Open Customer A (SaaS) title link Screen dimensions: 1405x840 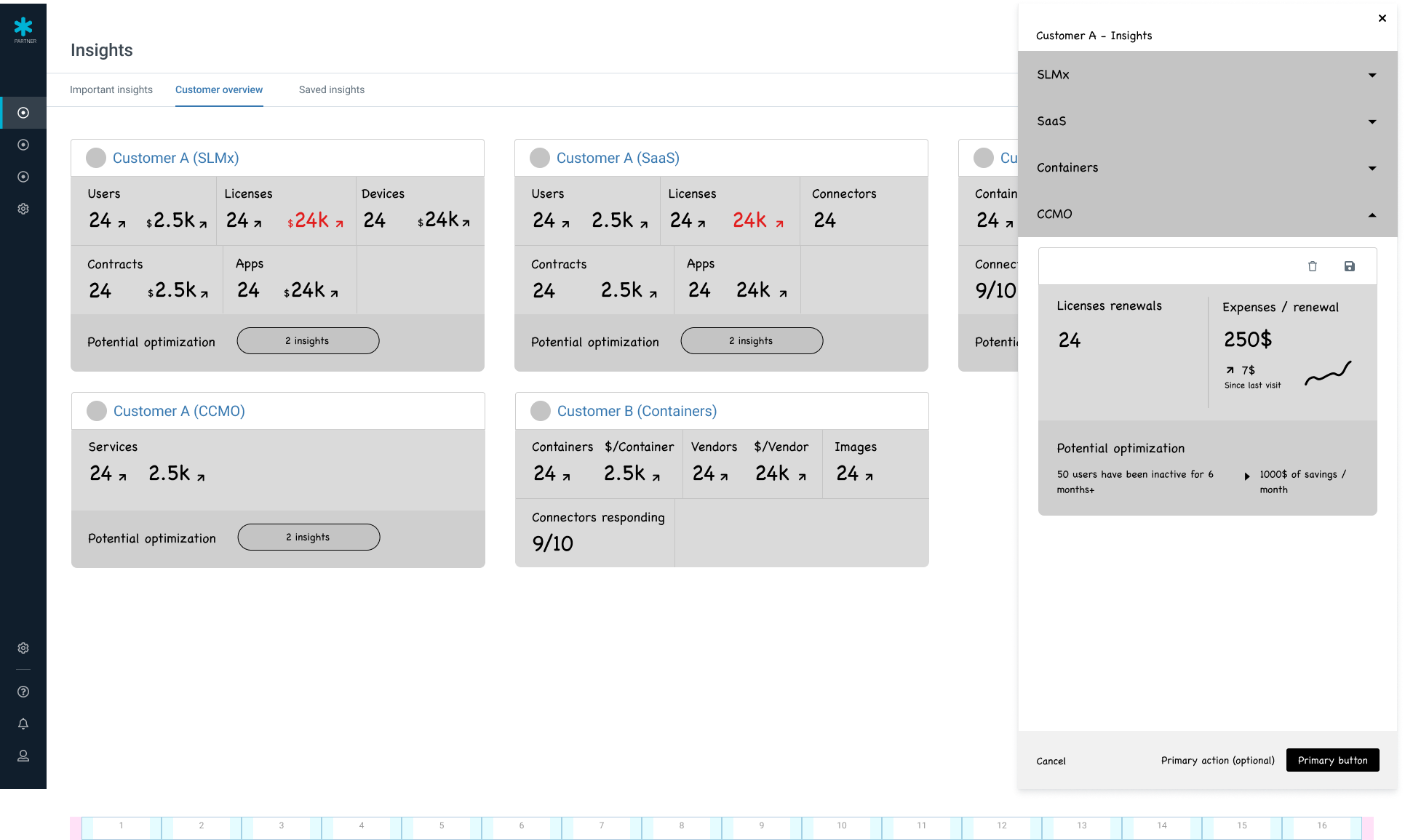(x=618, y=158)
